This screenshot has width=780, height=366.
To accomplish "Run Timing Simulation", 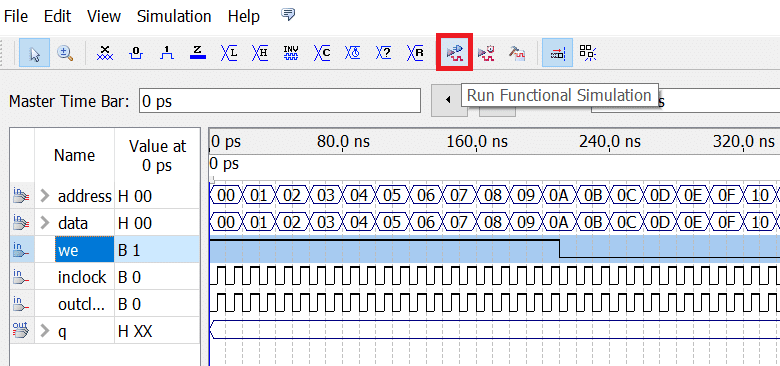I will click(486, 53).
